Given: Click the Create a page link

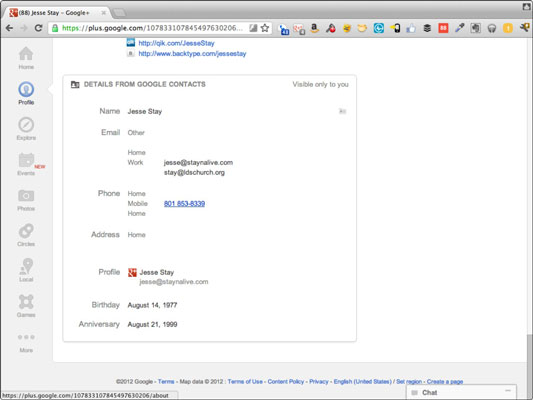Looking at the screenshot, I should [x=445, y=382].
